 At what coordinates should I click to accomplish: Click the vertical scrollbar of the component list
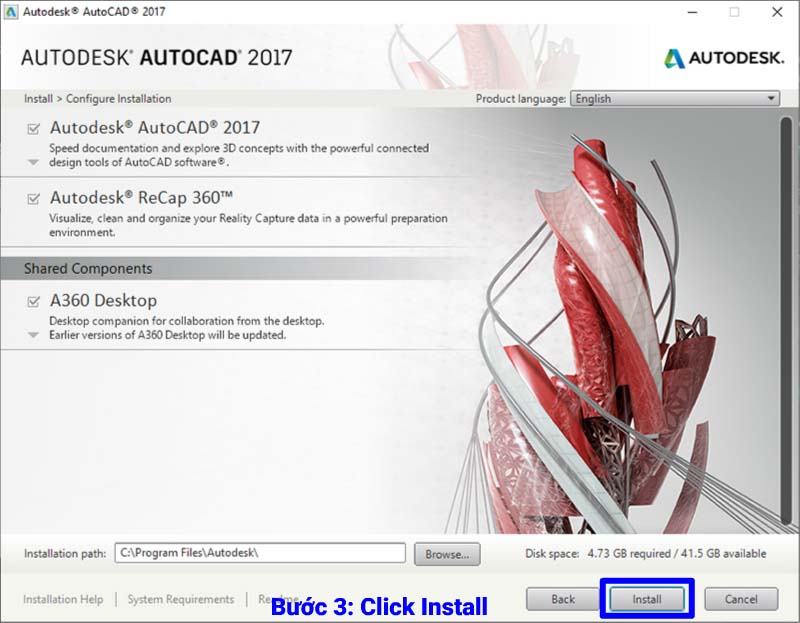(786, 321)
